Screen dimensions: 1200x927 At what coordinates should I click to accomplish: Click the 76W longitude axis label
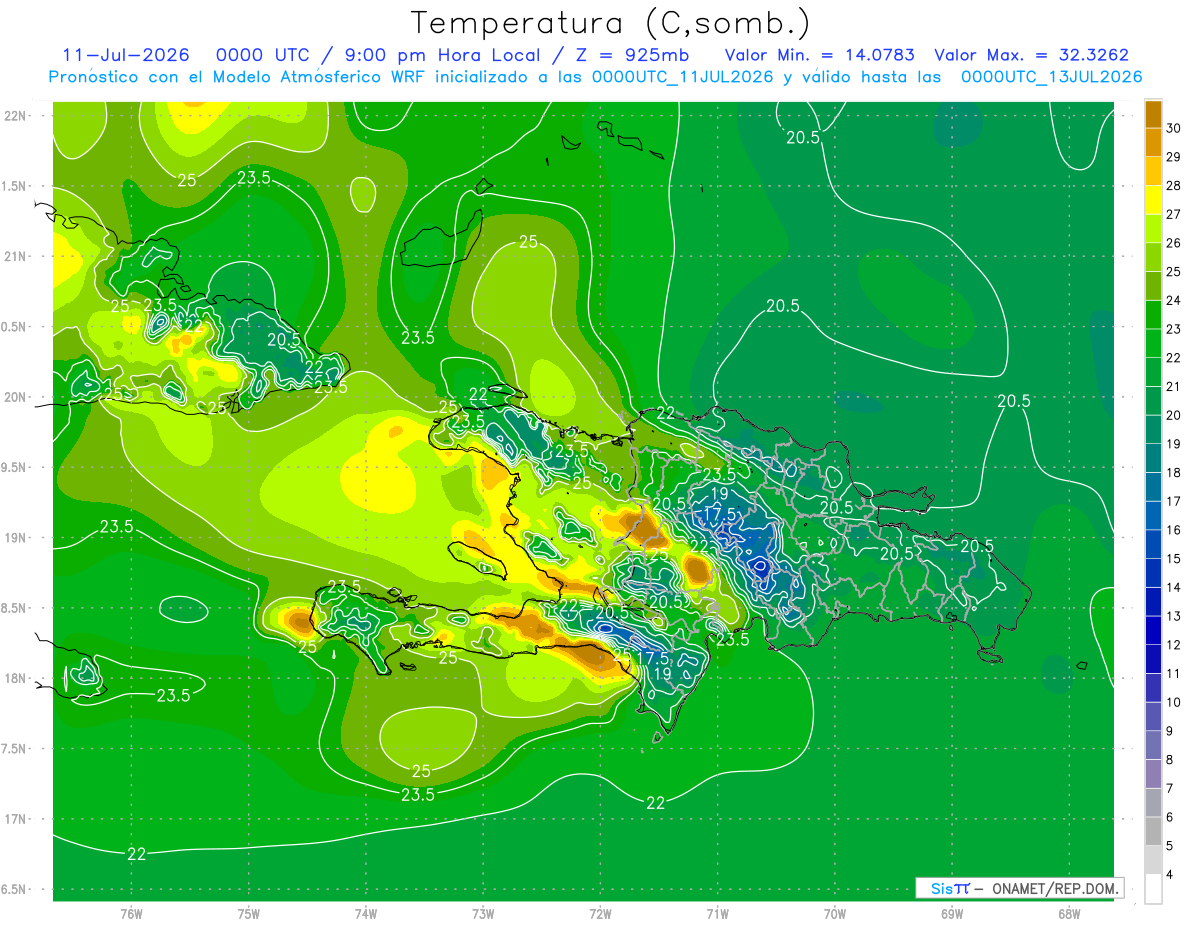131,914
